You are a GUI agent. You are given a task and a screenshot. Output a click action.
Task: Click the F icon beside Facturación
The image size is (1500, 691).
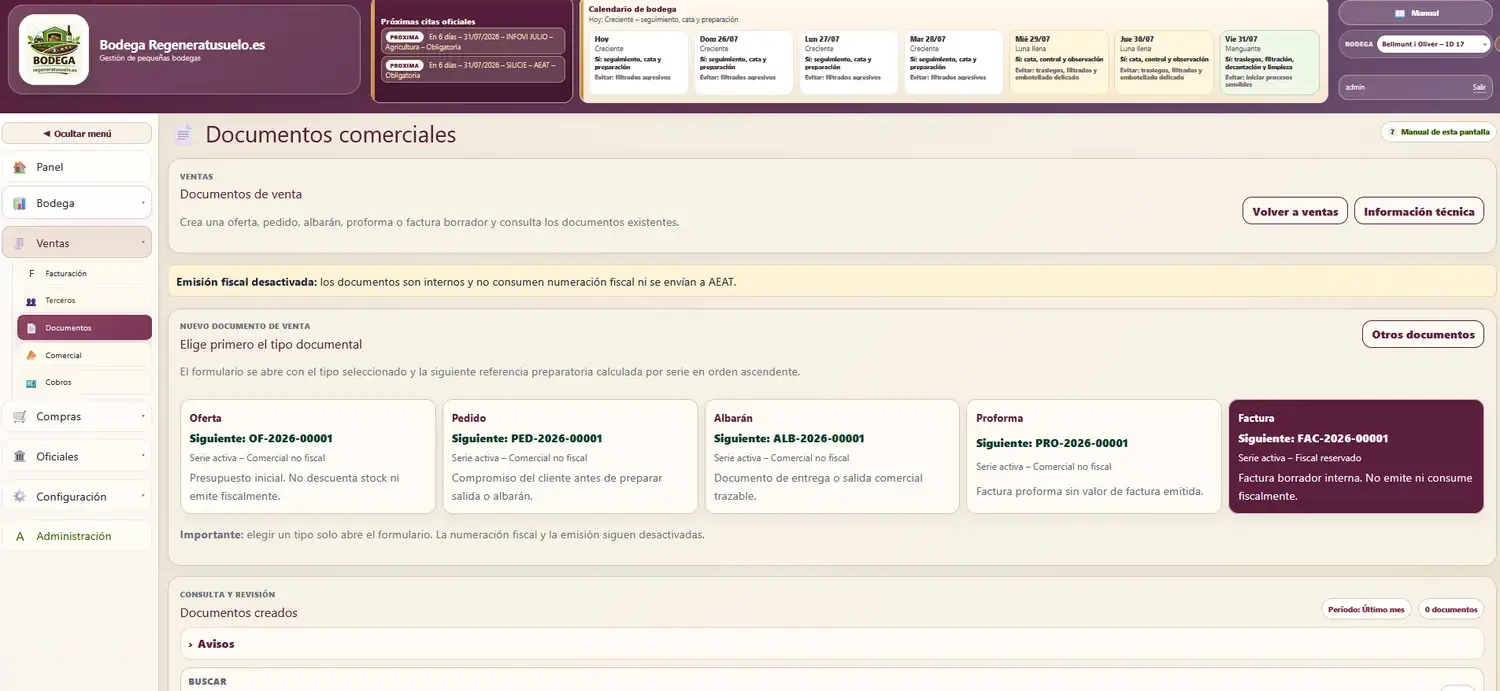[x=31, y=273]
